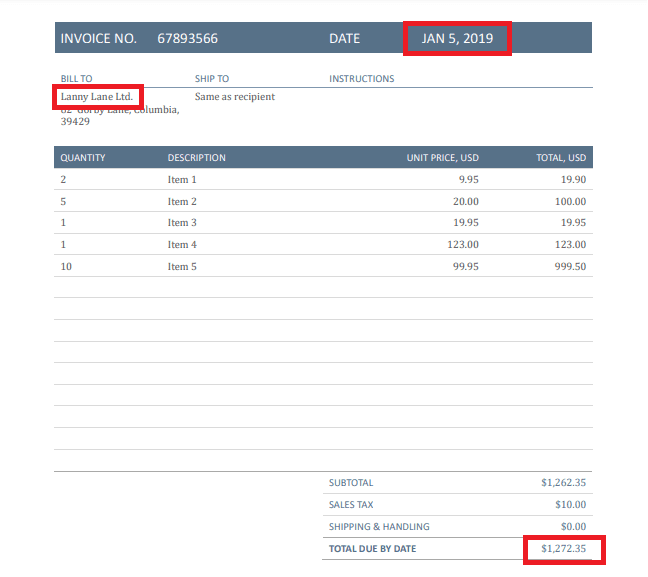The image size is (648, 577).
Task: Click the TOTAL, USD column header
Action: point(561,158)
